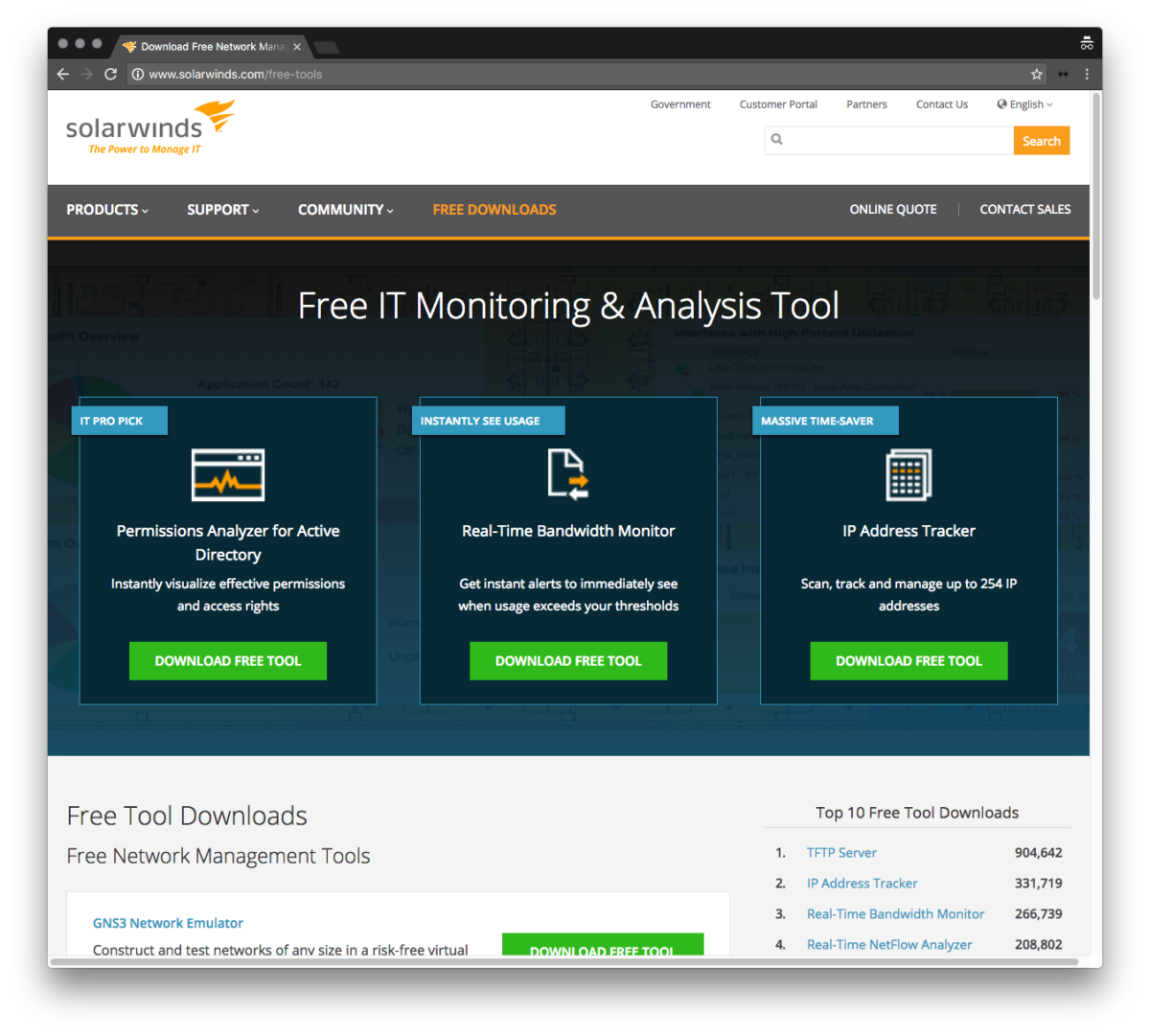Click the page vertical scrollbar
This screenshot has width=1150, height=1036.
point(1095,196)
